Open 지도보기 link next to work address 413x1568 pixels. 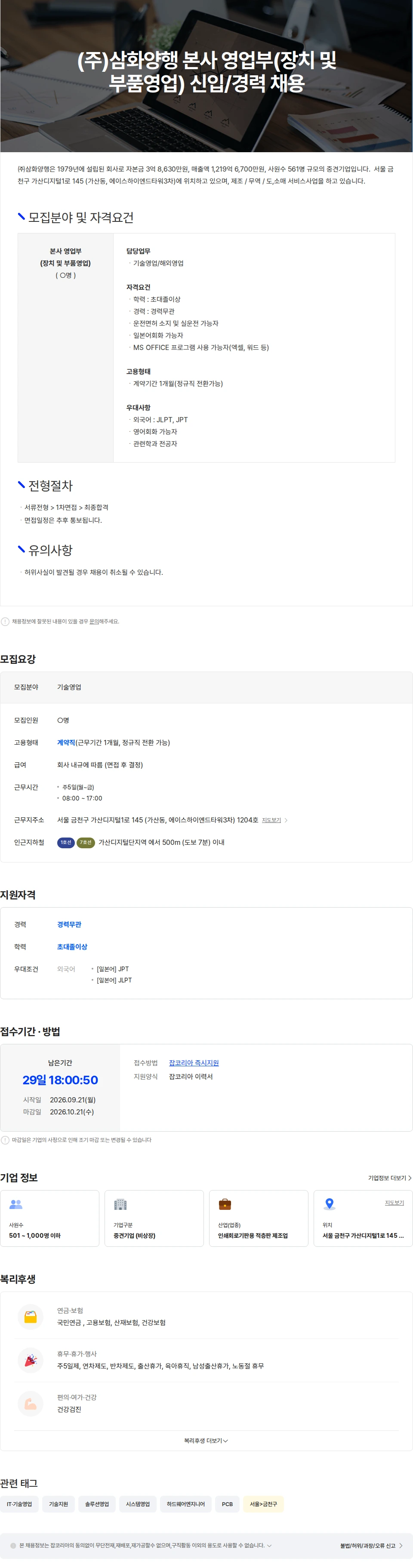[271, 820]
